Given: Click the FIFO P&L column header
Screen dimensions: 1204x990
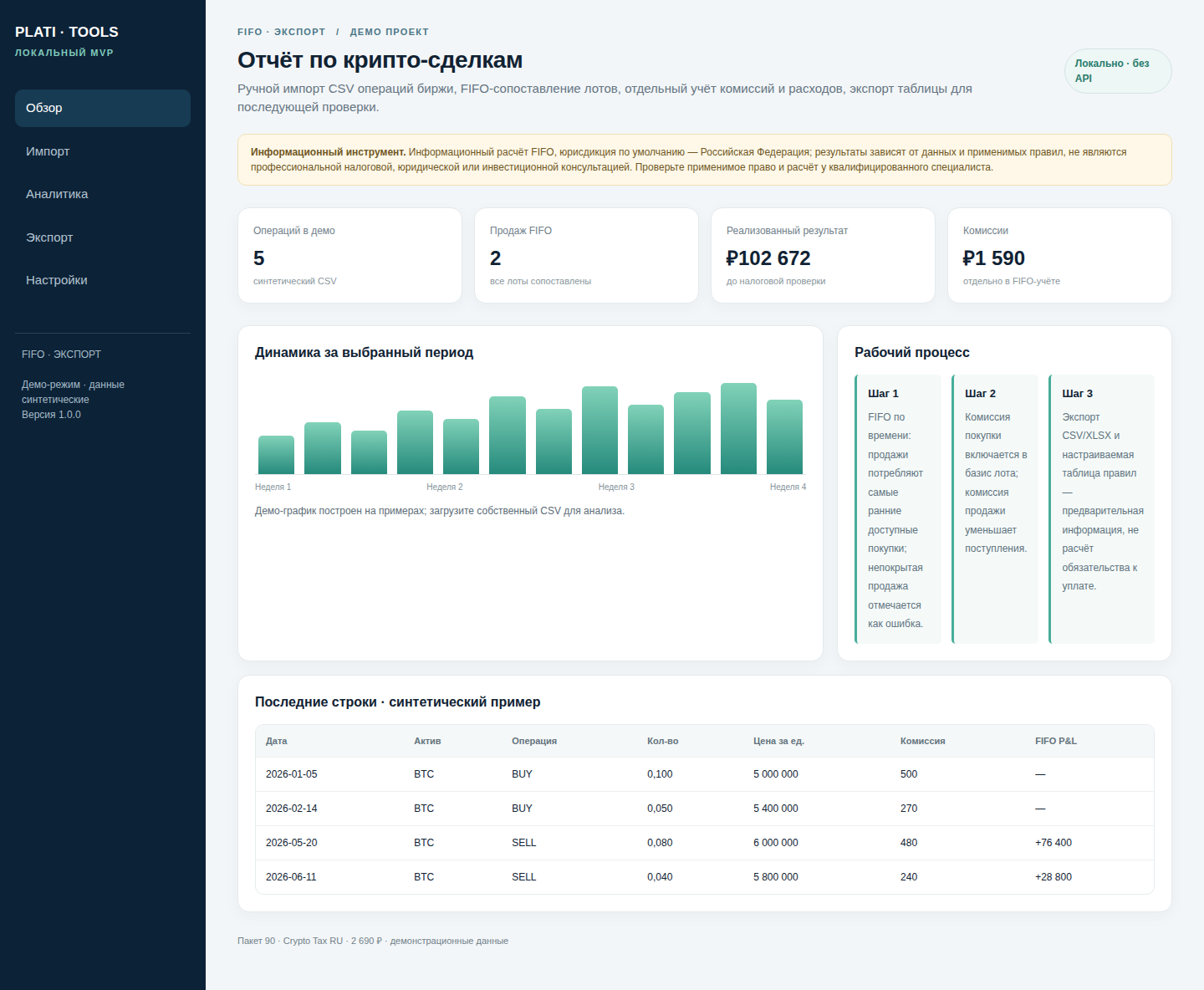Looking at the screenshot, I should (x=1056, y=741).
